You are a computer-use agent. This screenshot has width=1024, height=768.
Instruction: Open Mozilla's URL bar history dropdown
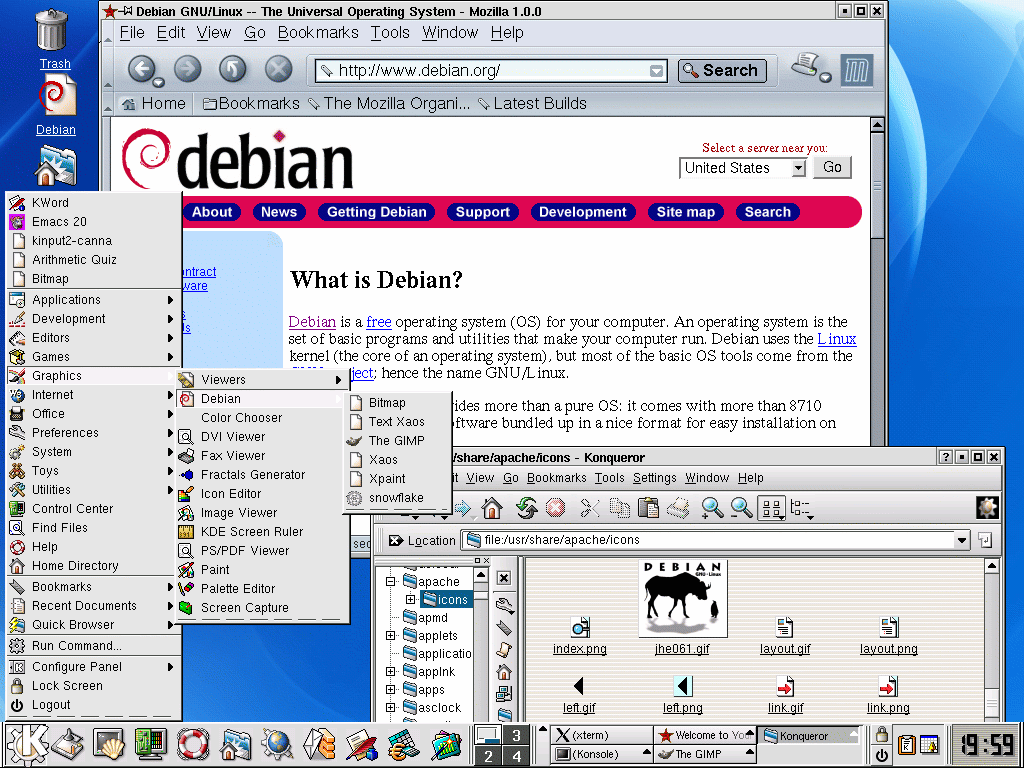[656, 71]
